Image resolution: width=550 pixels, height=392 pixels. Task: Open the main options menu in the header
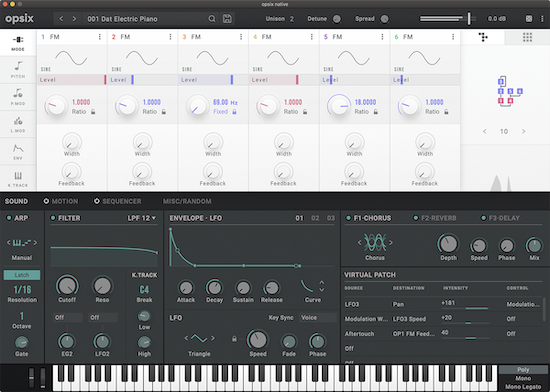[x=542, y=19]
